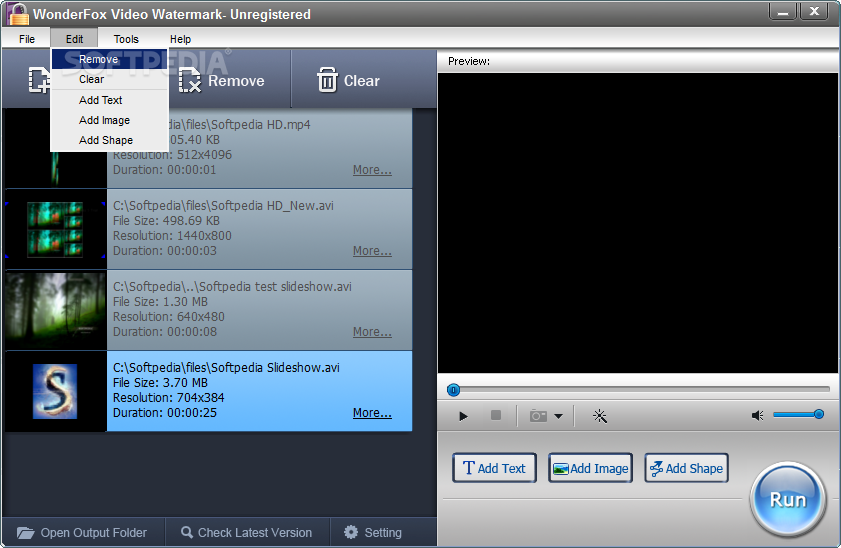Click the preview seek bar handle
The image size is (841, 548).
click(x=453, y=390)
